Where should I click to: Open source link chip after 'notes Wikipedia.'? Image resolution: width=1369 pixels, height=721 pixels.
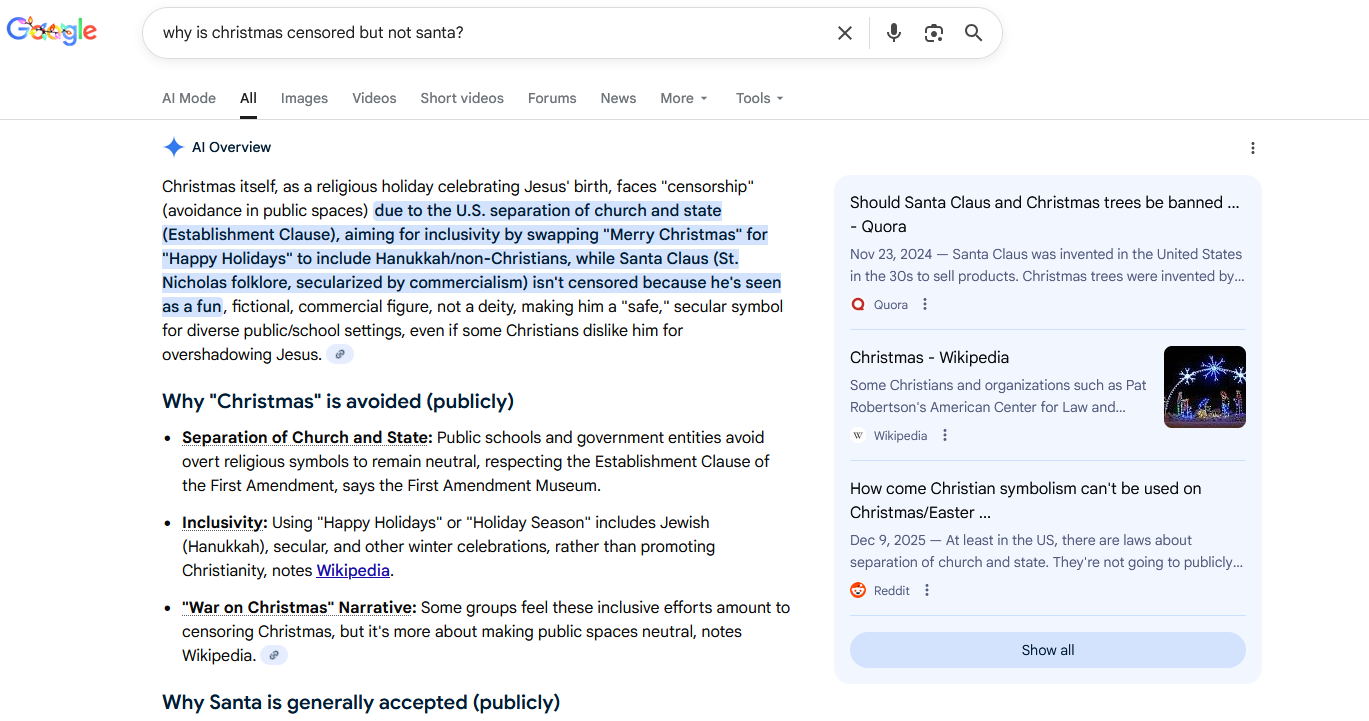pyautogui.click(x=274, y=656)
